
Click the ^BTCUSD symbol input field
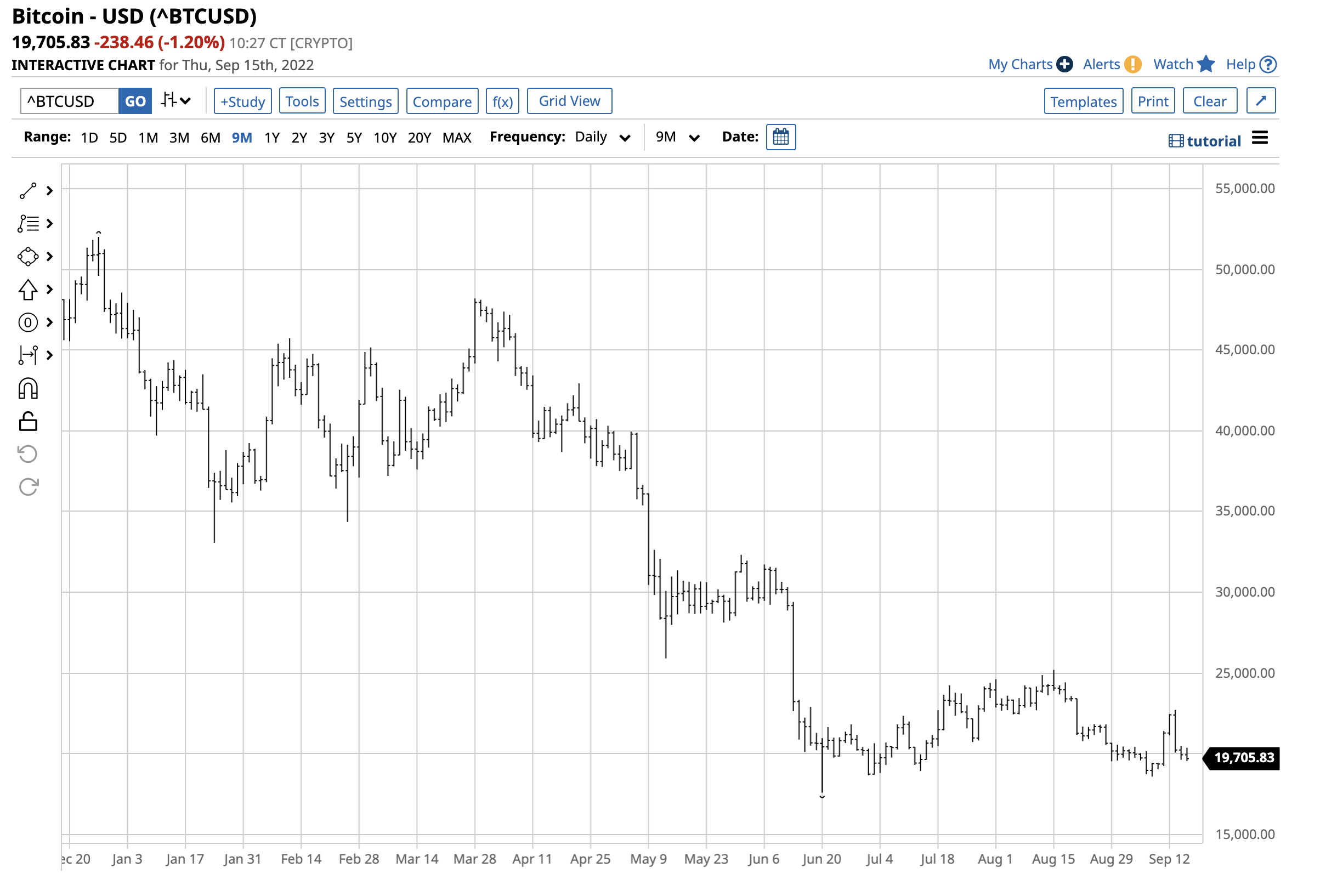(x=70, y=101)
